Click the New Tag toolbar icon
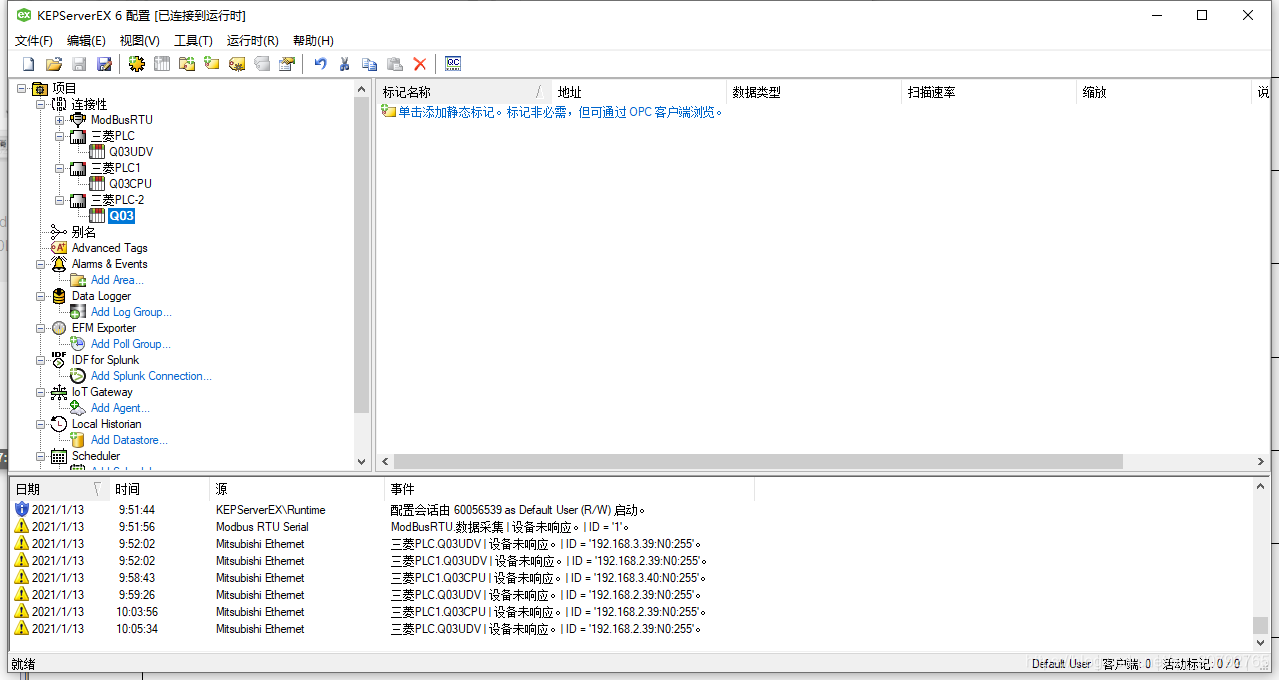 [212, 64]
